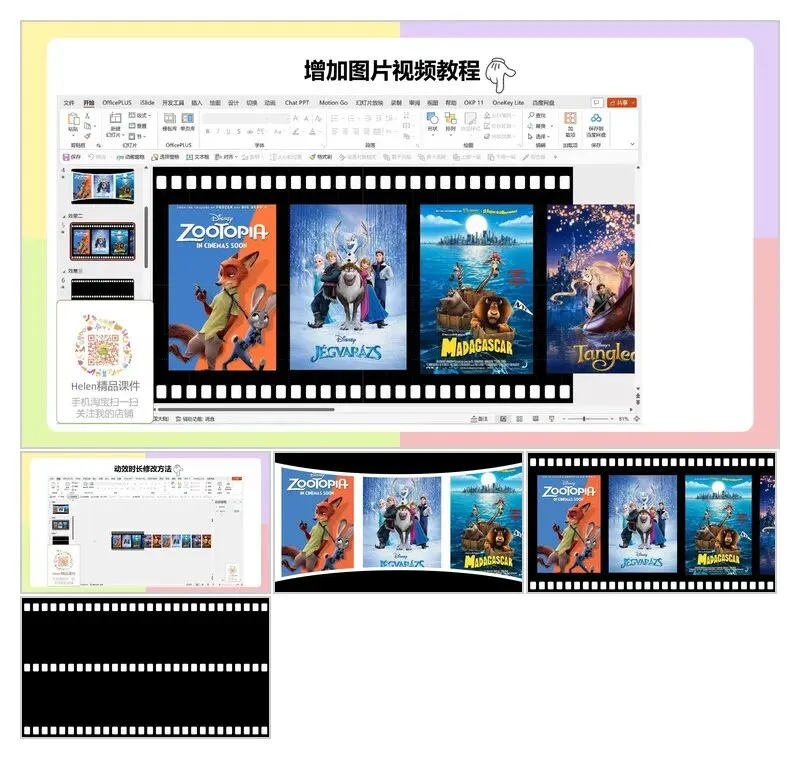Switch to Slide Sorter view icon
800x759 pixels.
pos(519,419)
